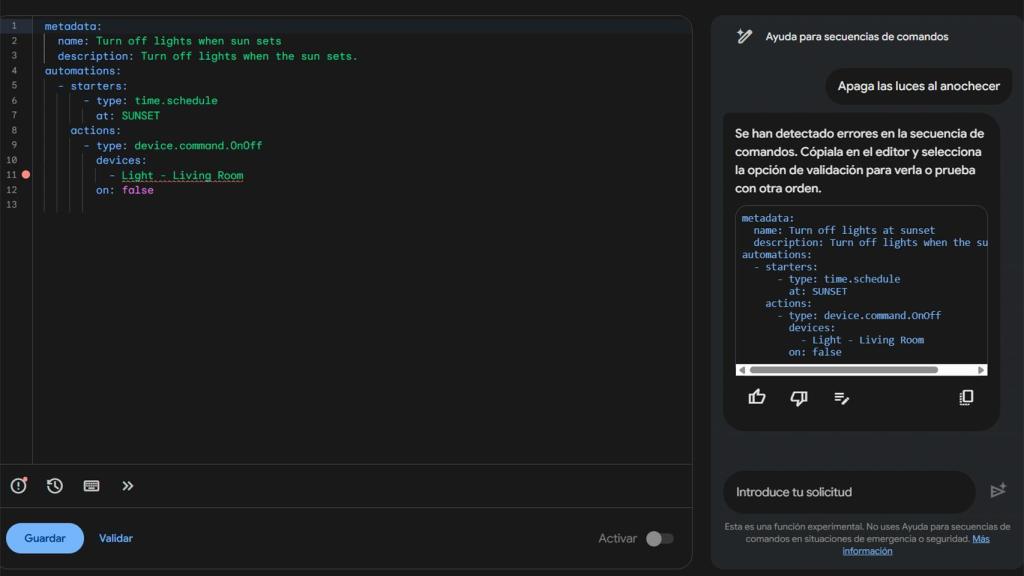Insert the suggested code into the editor

pyautogui.click(x=841, y=398)
